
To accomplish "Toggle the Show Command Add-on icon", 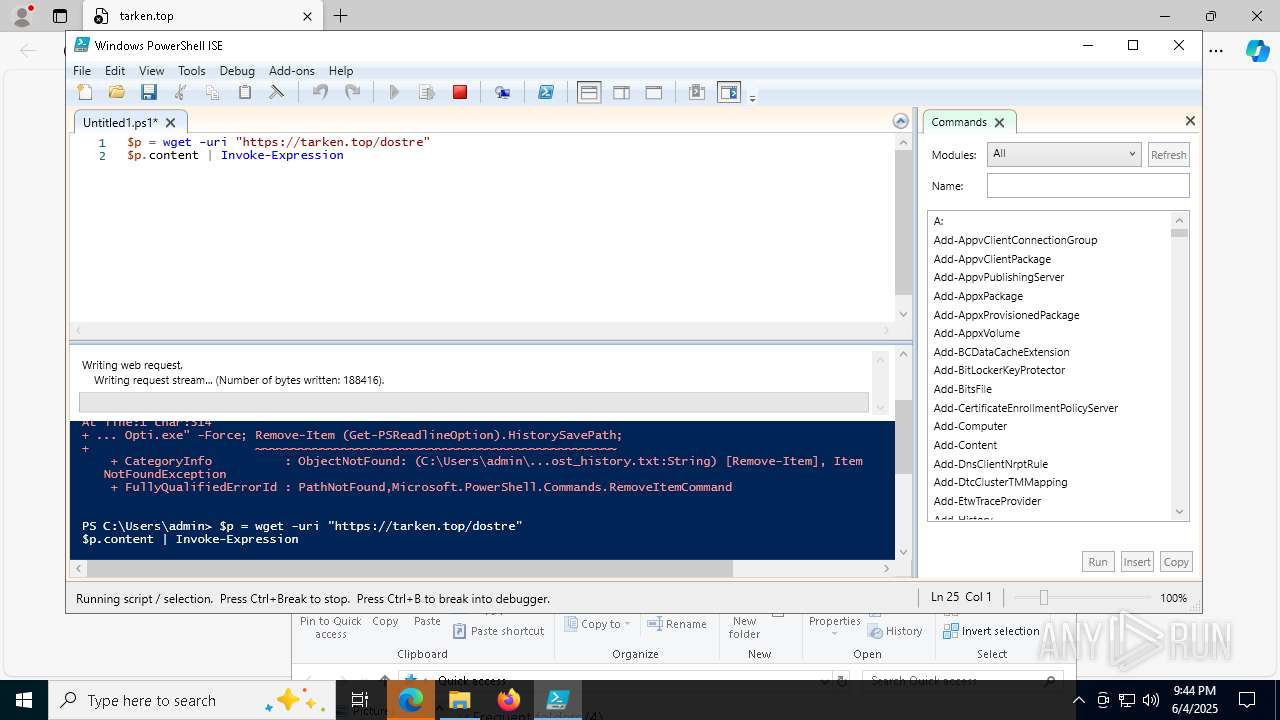I will click(x=729, y=92).
